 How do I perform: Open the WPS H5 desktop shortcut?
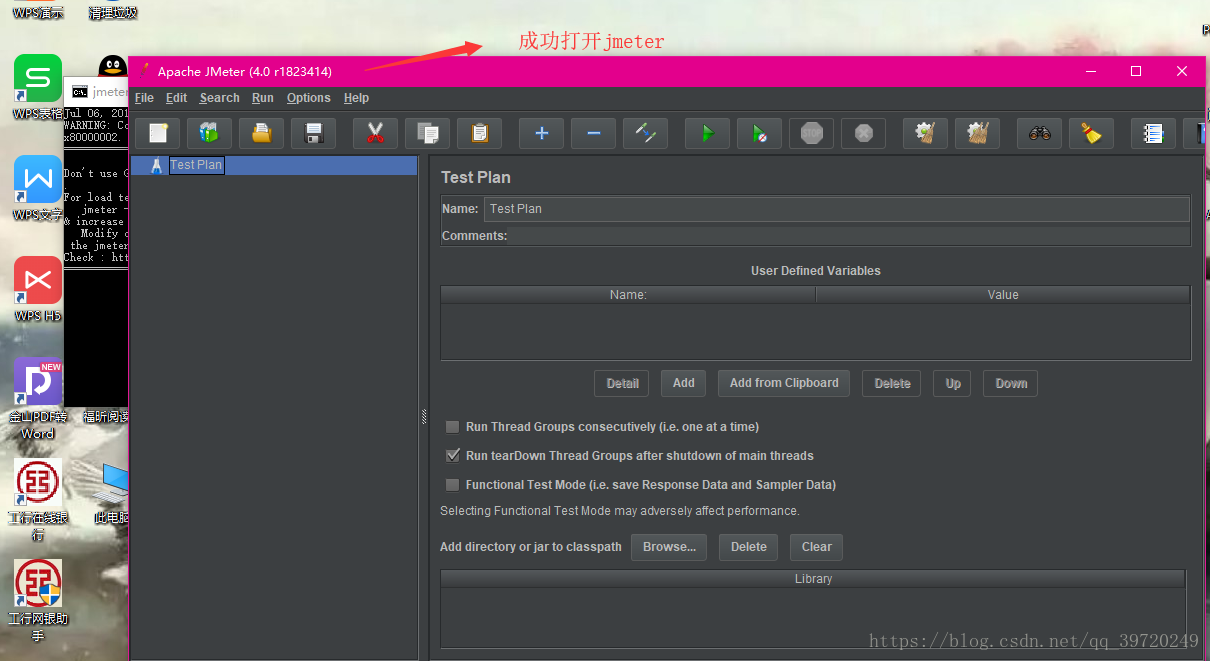pyautogui.click(x=38, y=289)
